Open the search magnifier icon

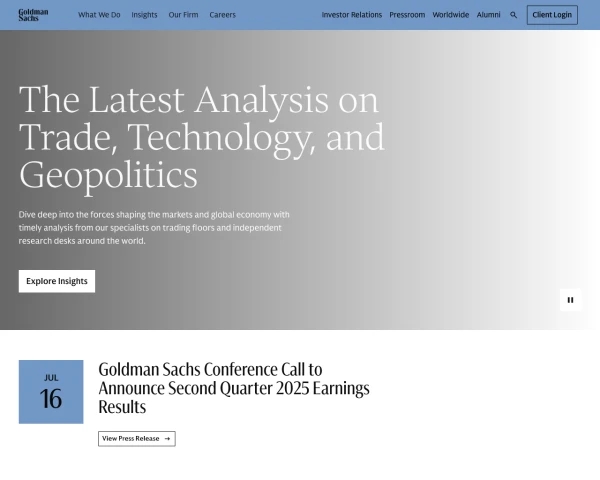click(514, 15)
